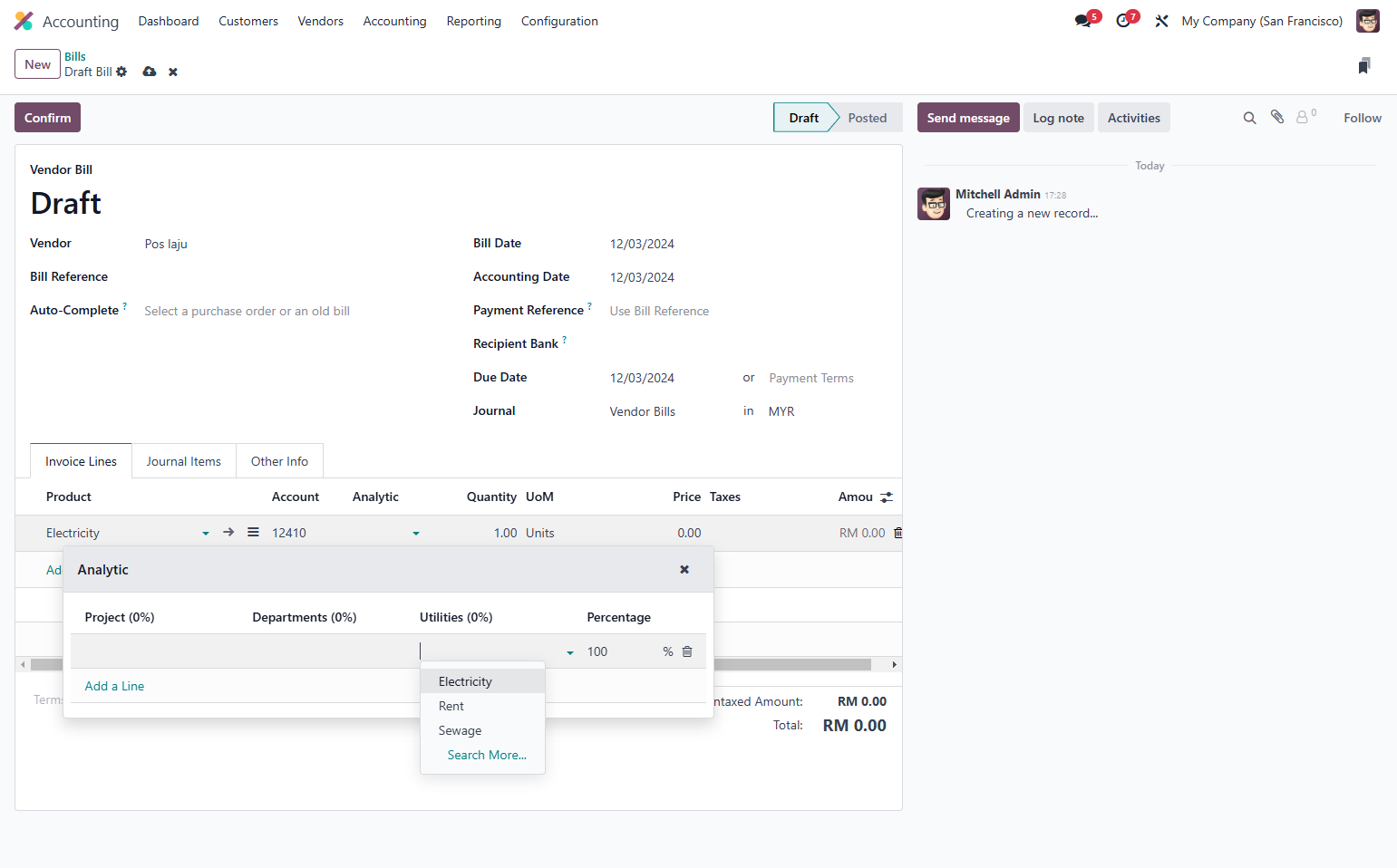The height and width of the screenshot is (868, 1397).
Task: Switch to the Other Info tab
Action: point(279,461)
